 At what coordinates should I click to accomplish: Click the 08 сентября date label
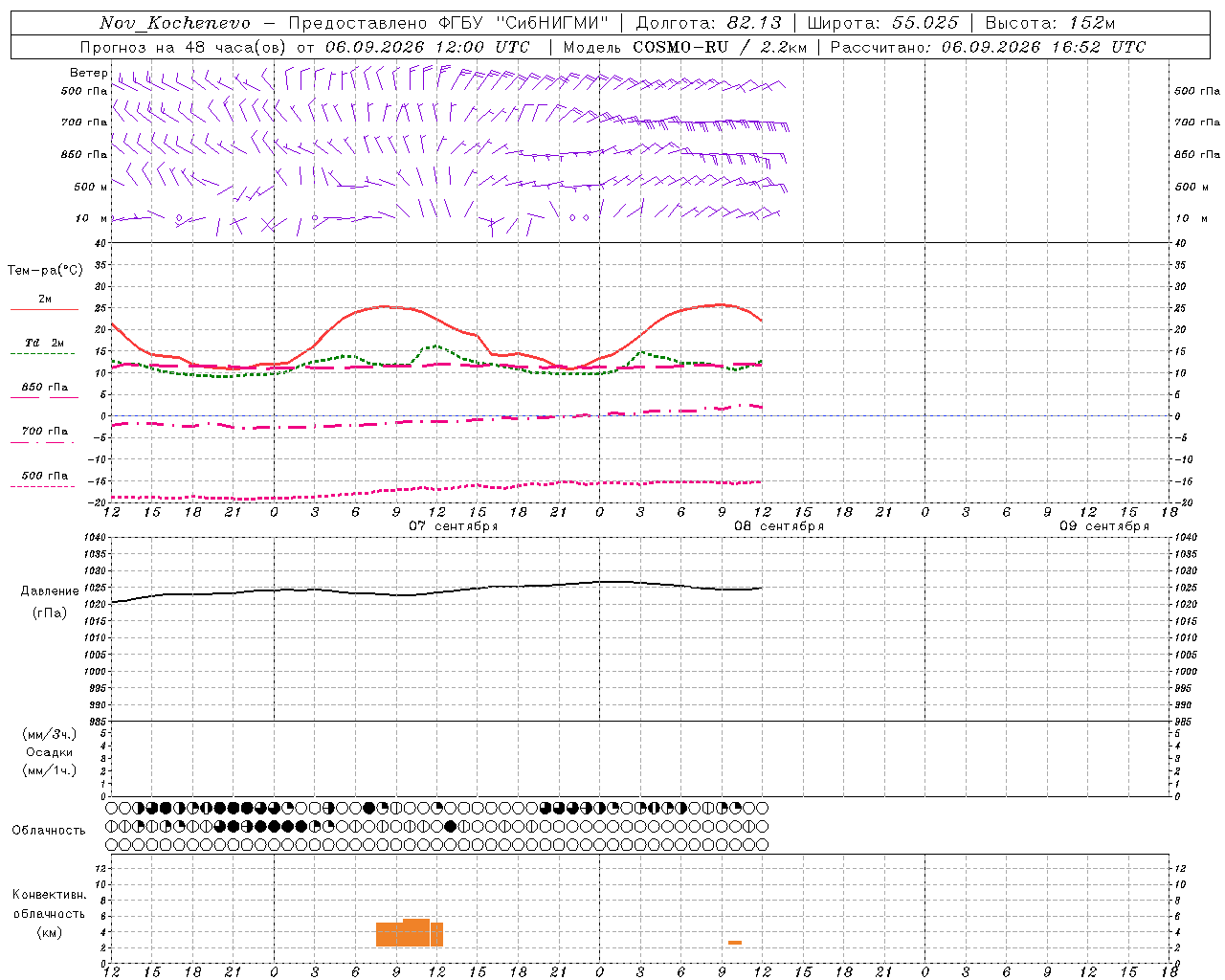pyautogui.click(x=779, y=526)
